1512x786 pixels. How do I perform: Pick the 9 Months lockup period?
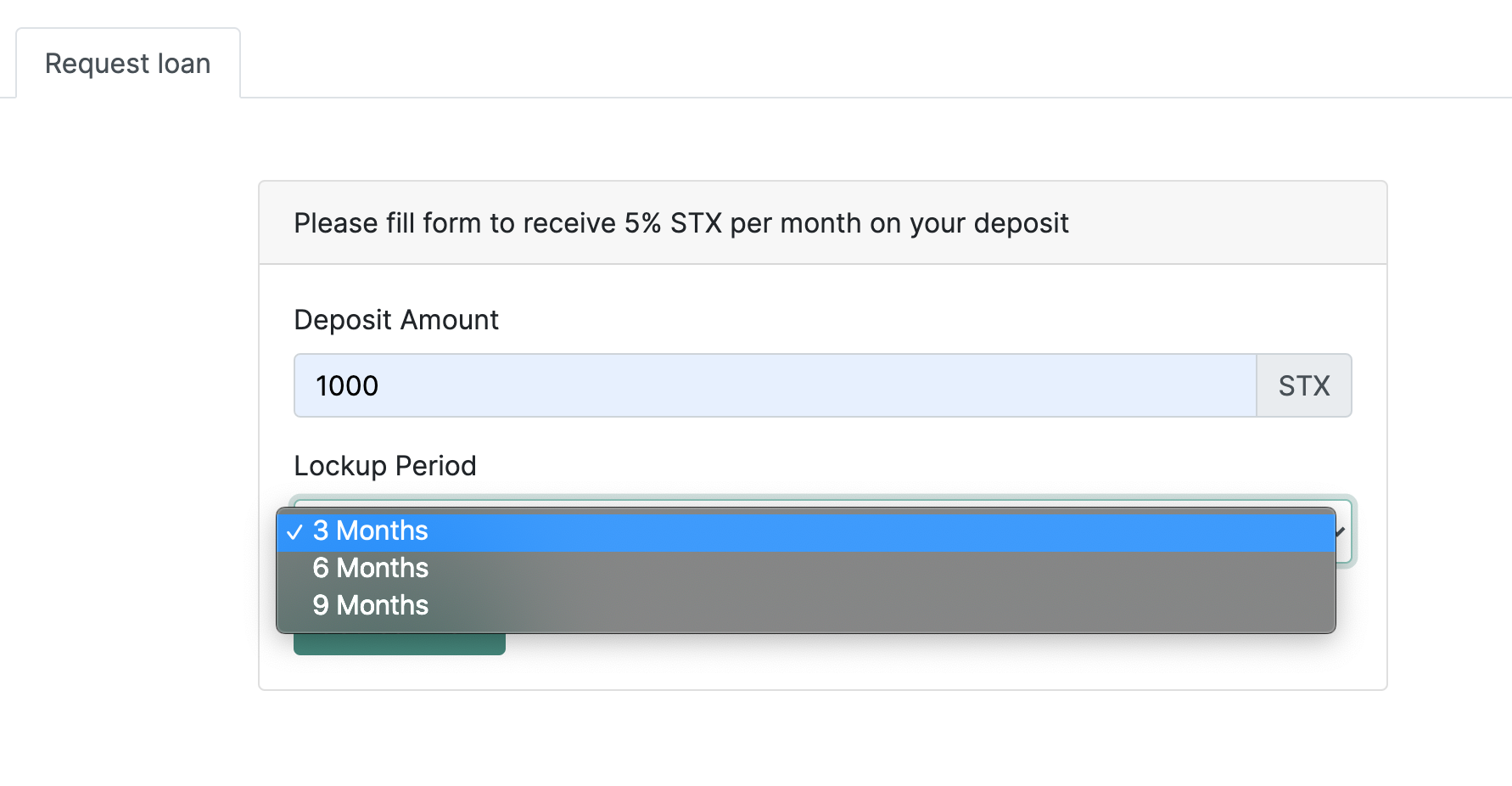point(370,605)
